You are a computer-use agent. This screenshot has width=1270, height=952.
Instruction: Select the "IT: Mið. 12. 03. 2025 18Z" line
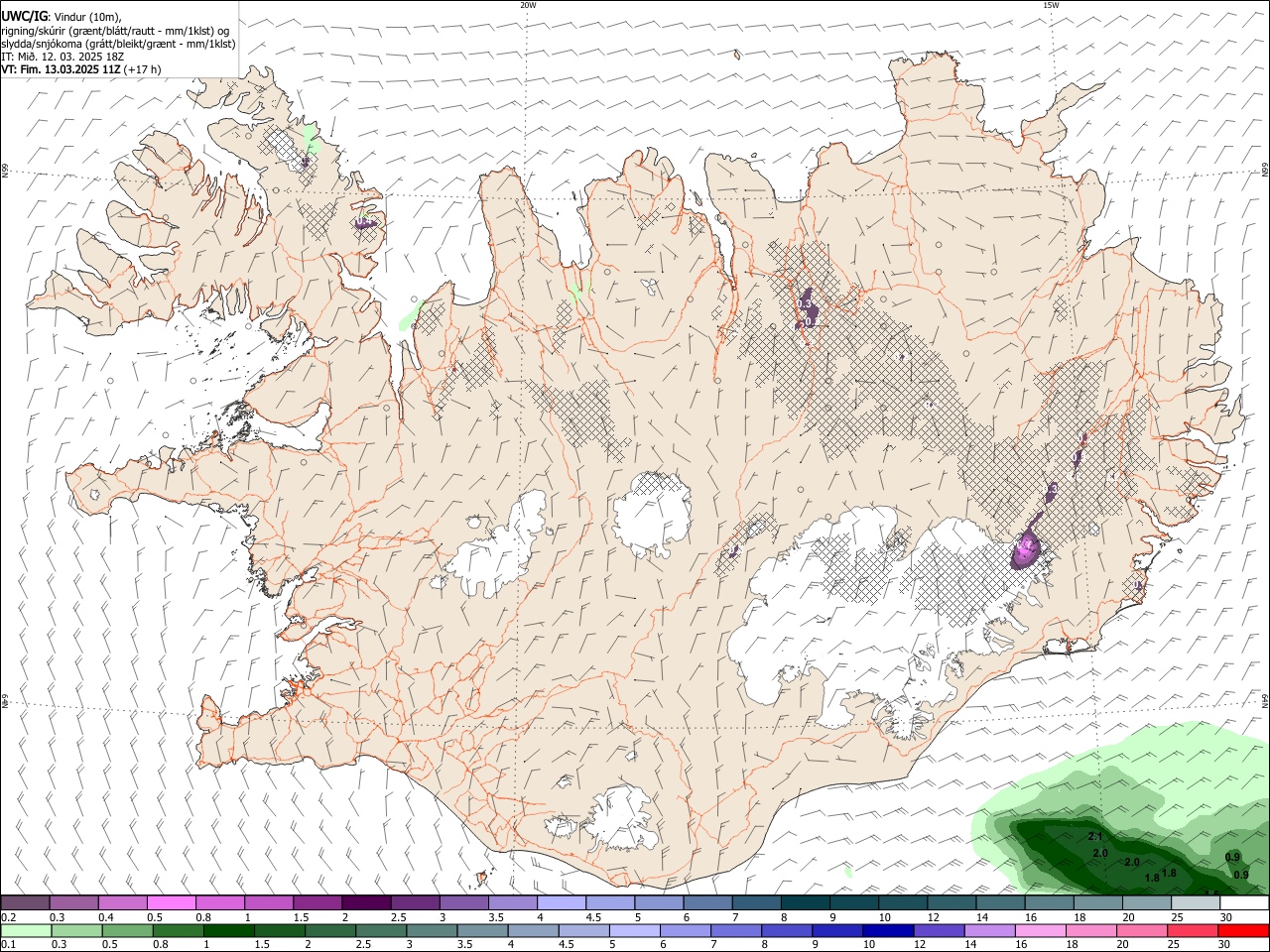63,57
